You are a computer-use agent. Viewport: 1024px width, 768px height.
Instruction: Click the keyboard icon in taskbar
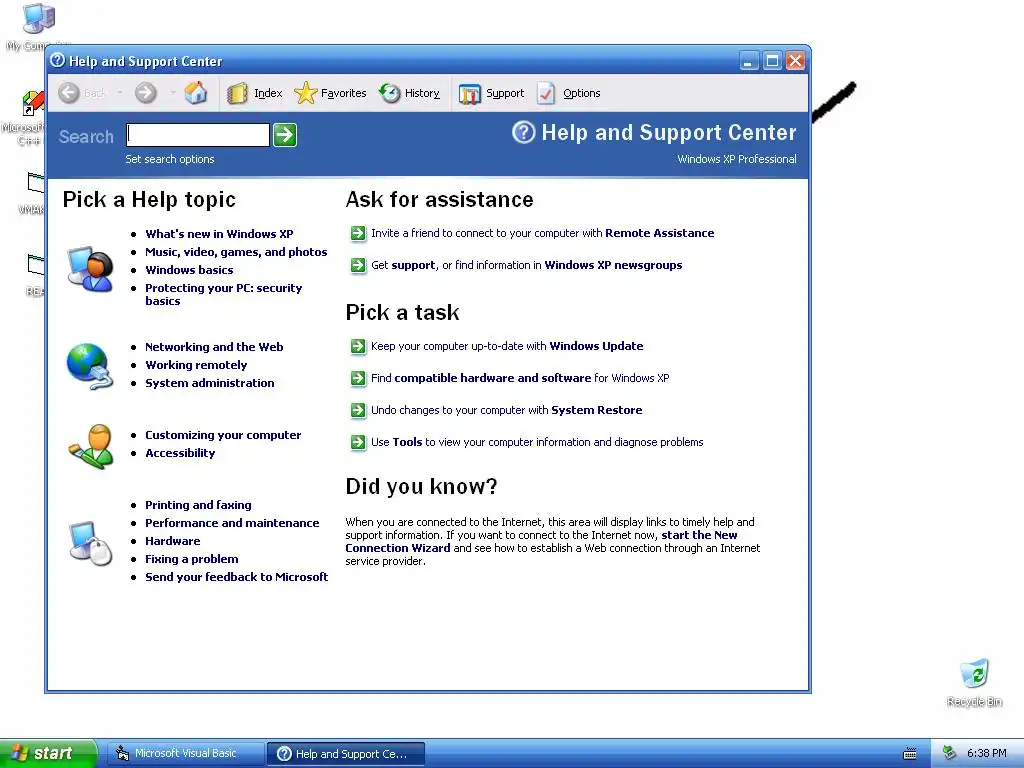tap(910, 754)
